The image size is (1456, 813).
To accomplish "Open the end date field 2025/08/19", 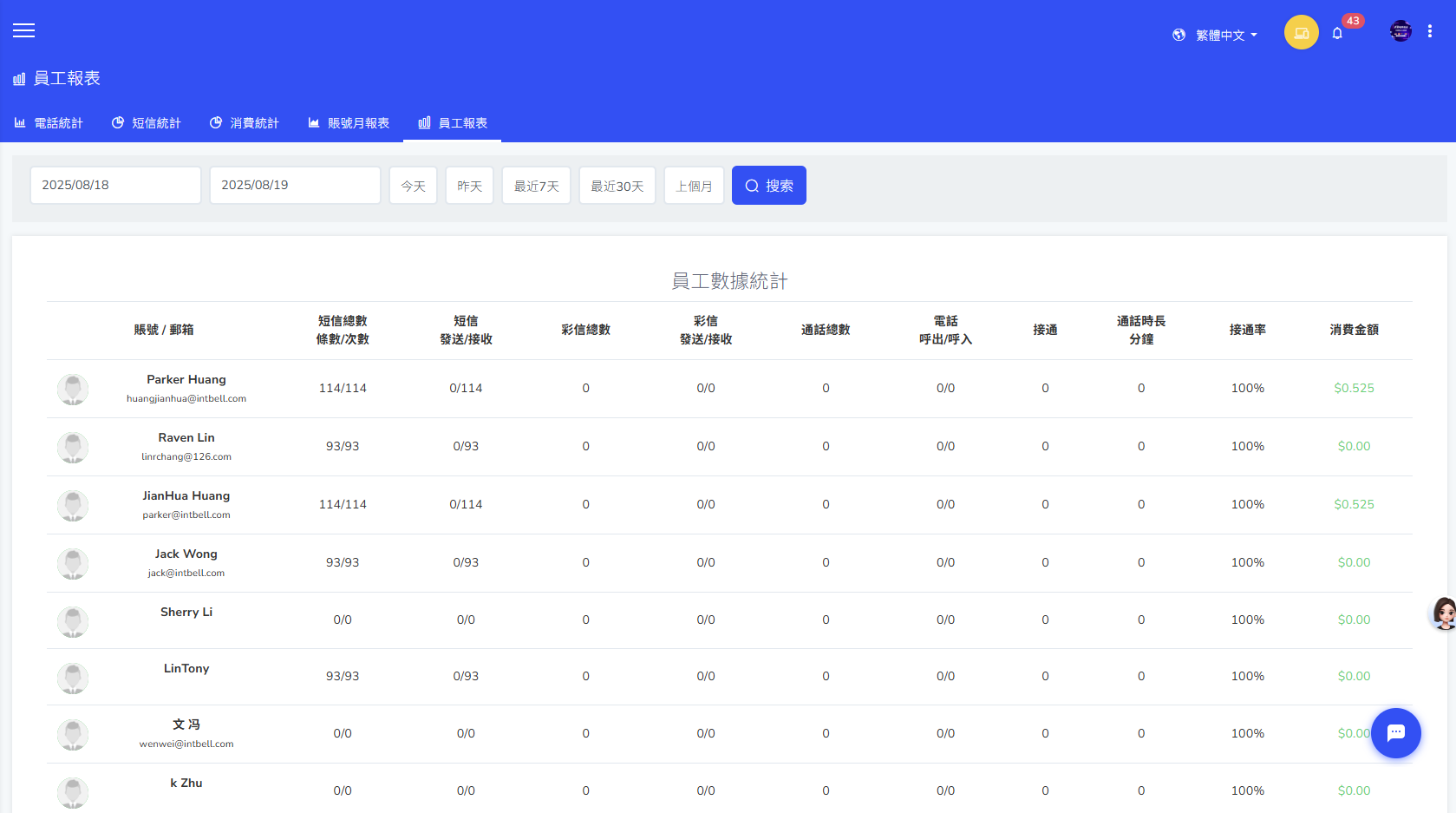I will [x=295, y=186].
